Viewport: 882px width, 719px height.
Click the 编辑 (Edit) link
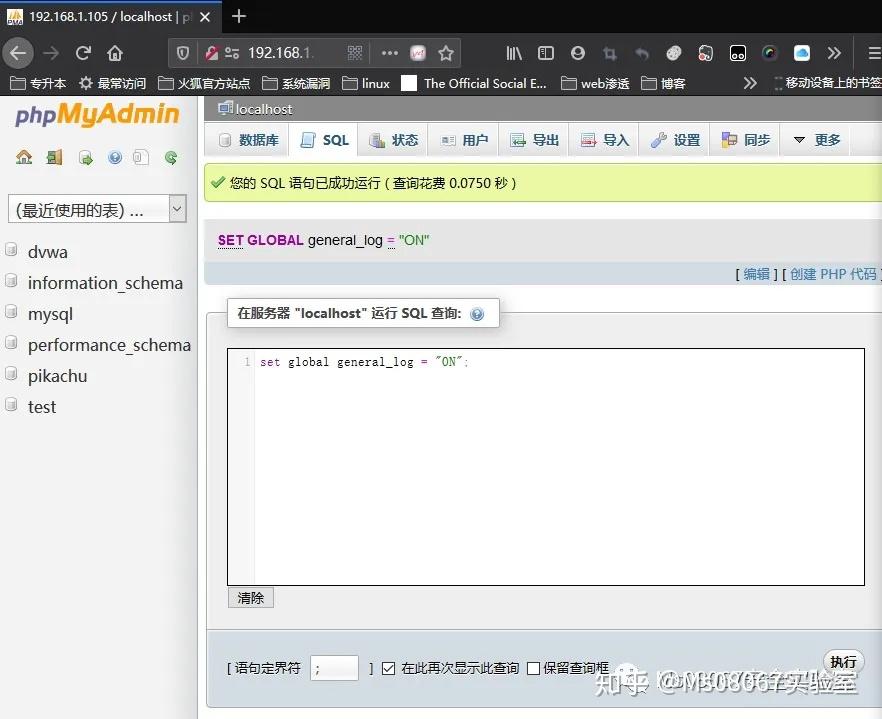coord(756,274)
